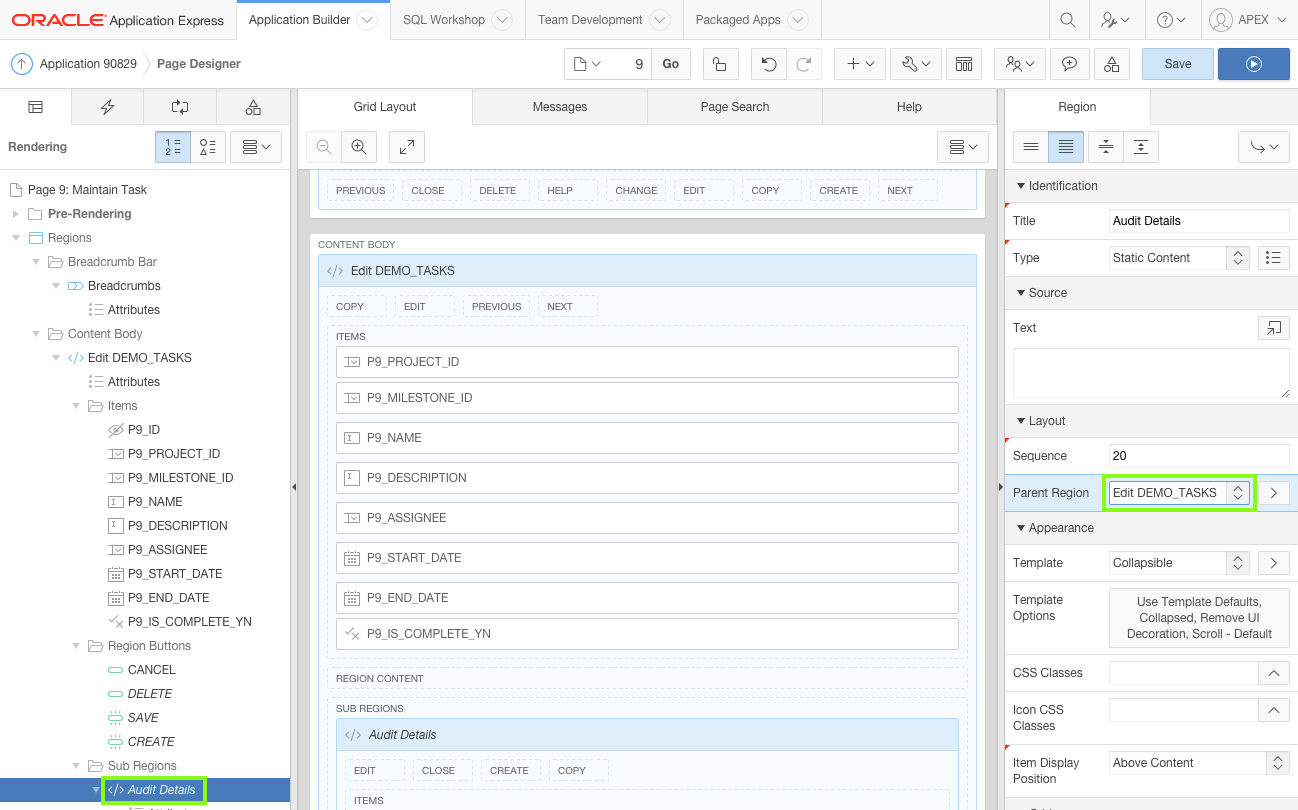Screen dimensions: 1298x810
Task: Switch Rendering tree to alphabetical order
Action: click(208, 146)
